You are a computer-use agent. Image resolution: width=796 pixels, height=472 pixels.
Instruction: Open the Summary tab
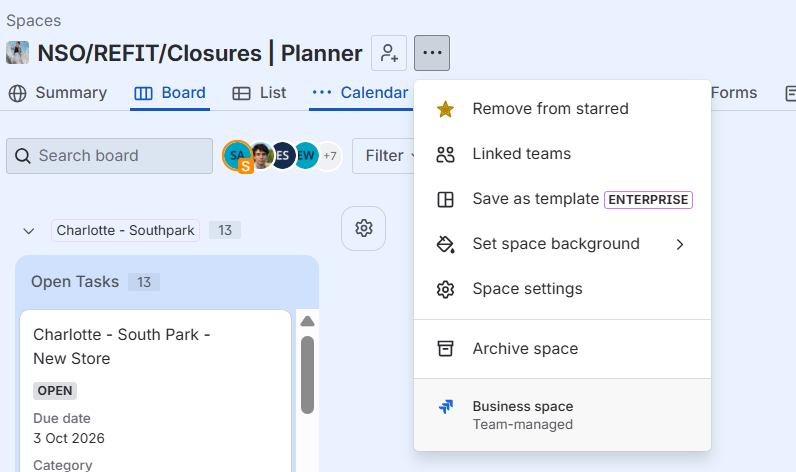coord(58,93)
